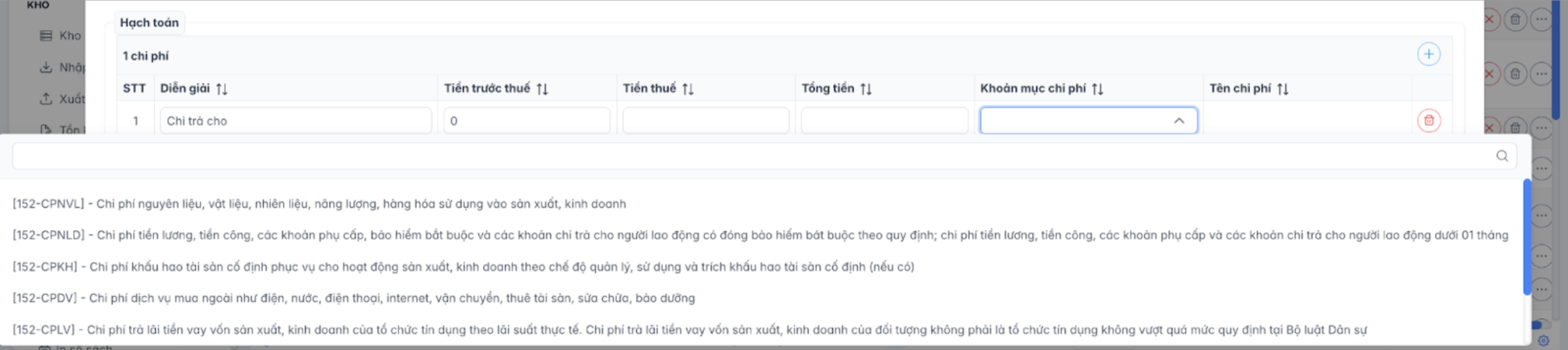The image size is (1568, 350).
Task: Collapse the Khoản mục chi phí dropdown chevron
Action: point(1179,121)
